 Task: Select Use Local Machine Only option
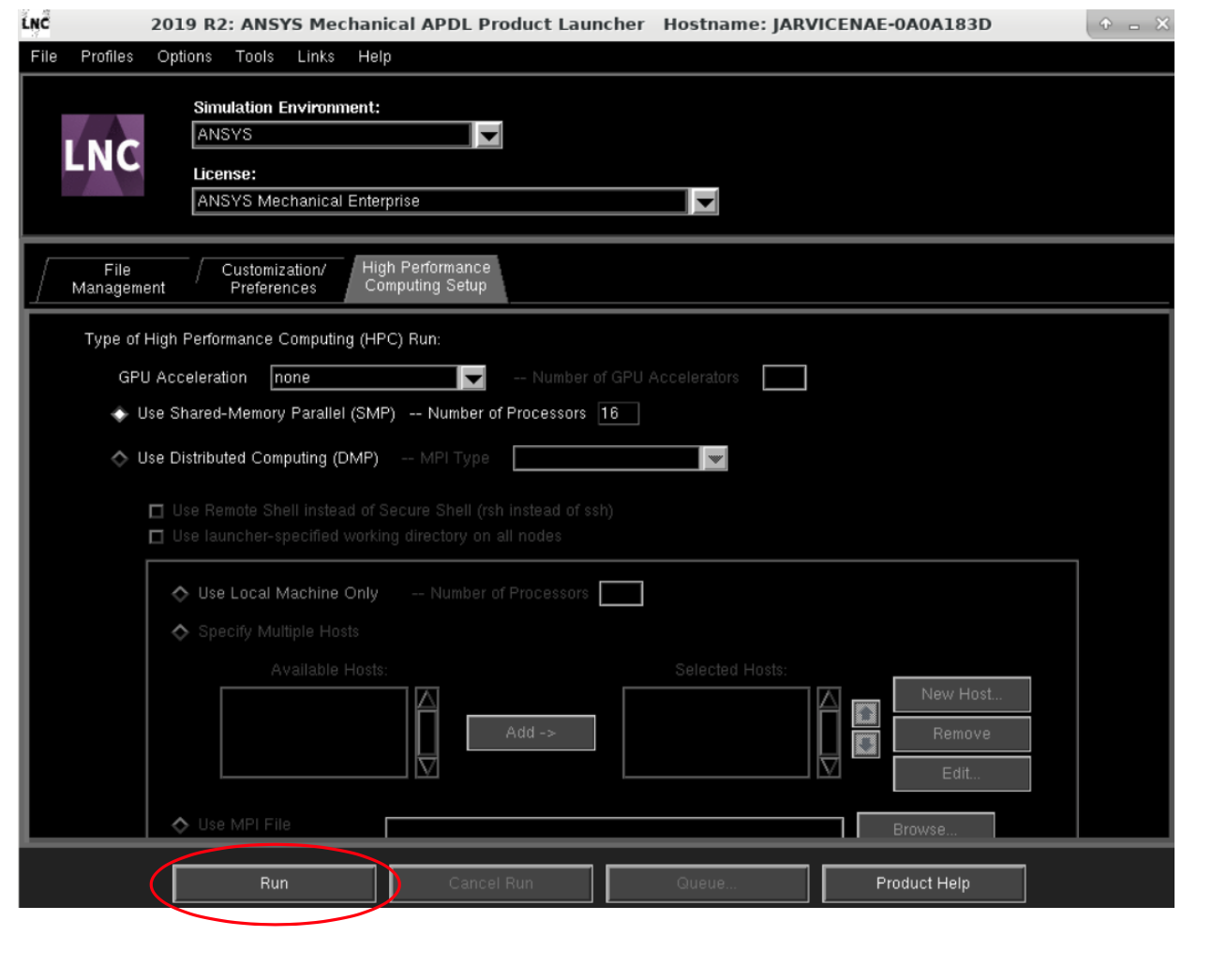pos(180,593)
